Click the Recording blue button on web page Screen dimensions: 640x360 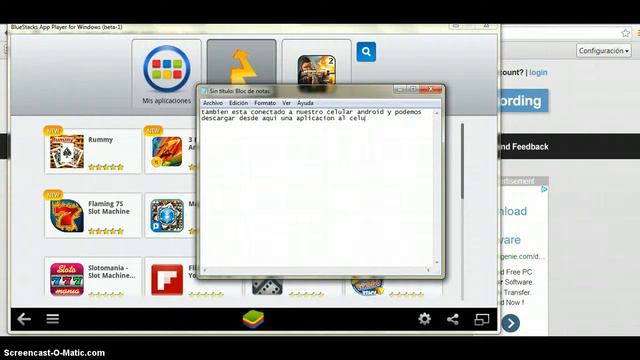click(x=524, y=101)
